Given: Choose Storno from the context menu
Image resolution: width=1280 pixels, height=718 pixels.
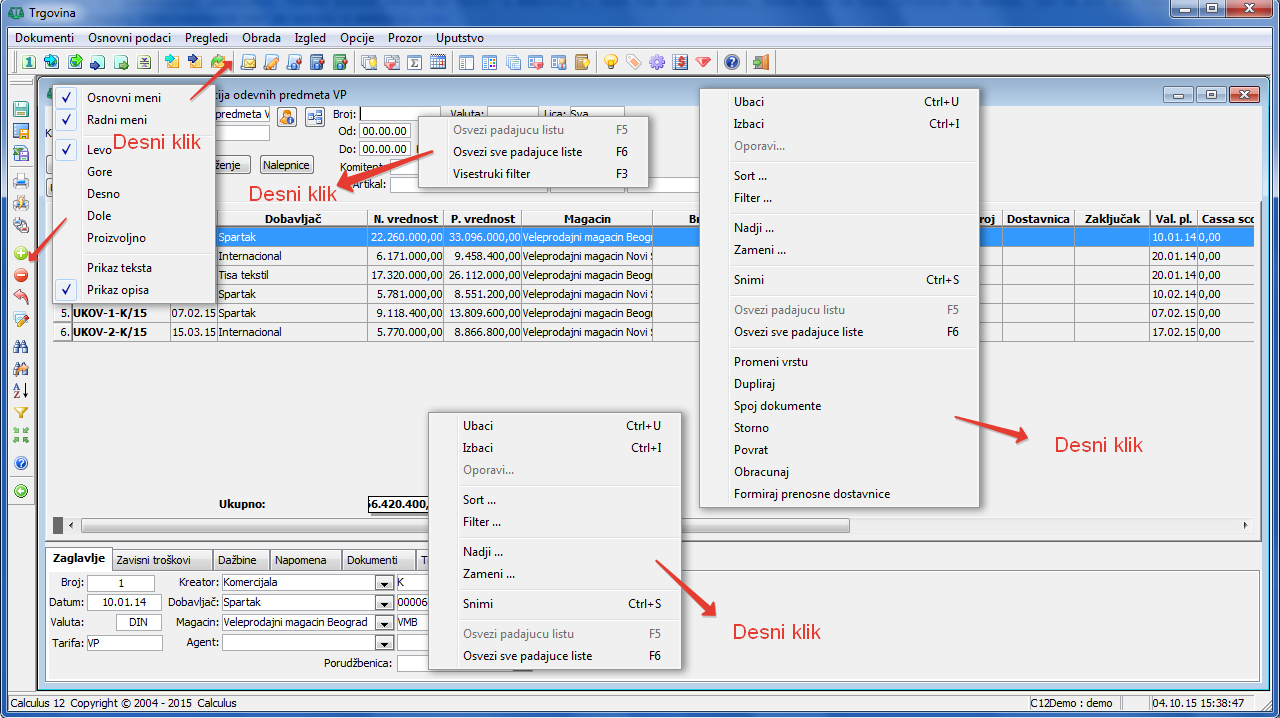Looking at the screenshot, I should coord(839,428).
